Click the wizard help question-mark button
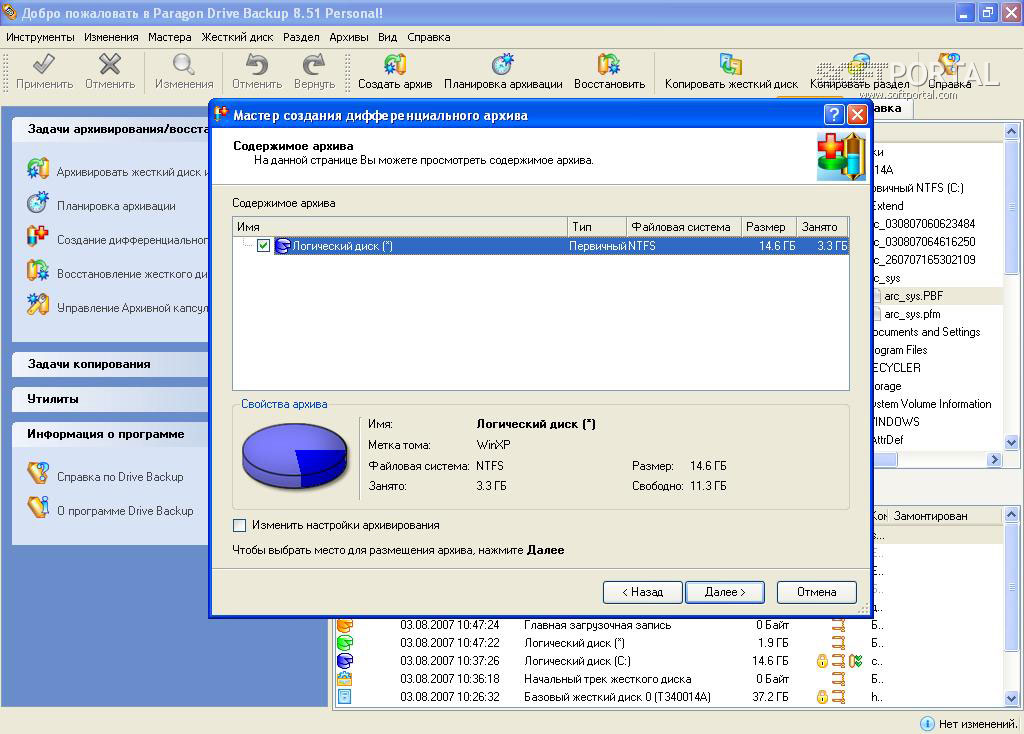The image size is (1024, 734). coord(834,115)
